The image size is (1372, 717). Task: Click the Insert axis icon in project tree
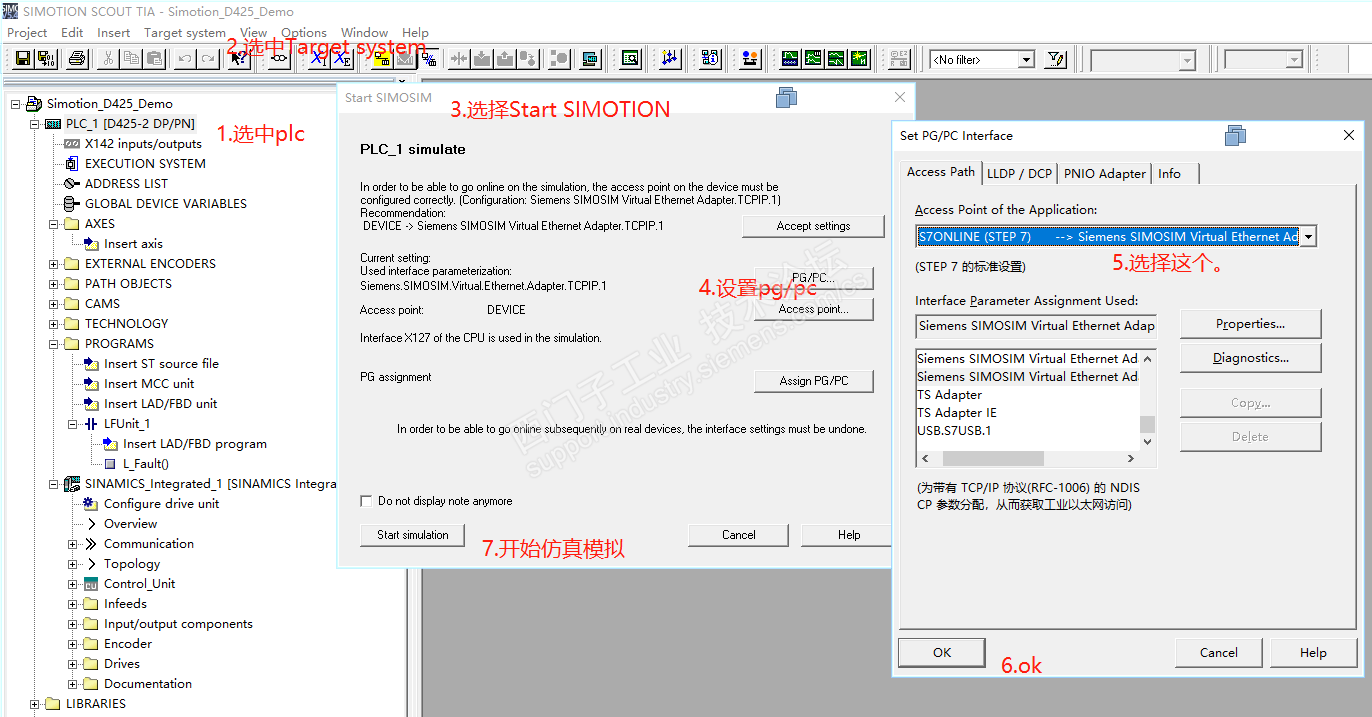click(91, 243)
